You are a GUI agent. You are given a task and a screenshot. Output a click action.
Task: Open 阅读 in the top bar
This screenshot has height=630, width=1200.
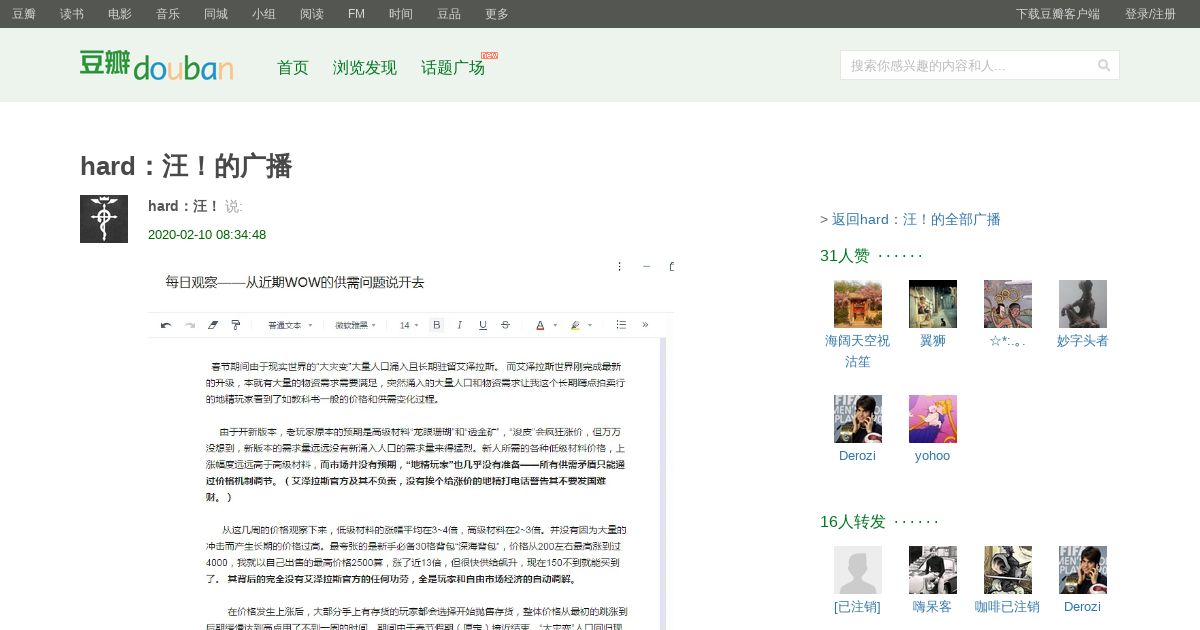click(312, 14)
